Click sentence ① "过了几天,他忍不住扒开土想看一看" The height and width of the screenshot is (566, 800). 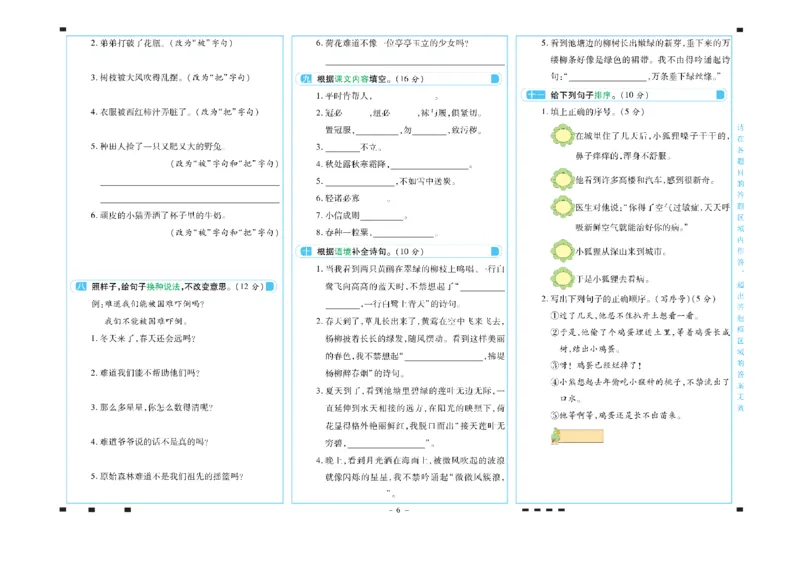[x=625, y=316]
